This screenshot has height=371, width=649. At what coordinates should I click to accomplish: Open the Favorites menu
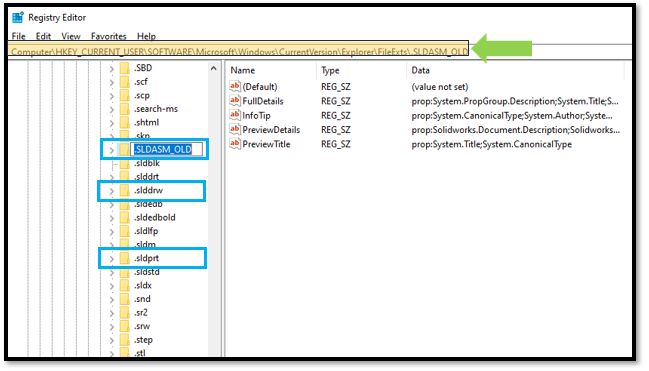click(108, 36)
